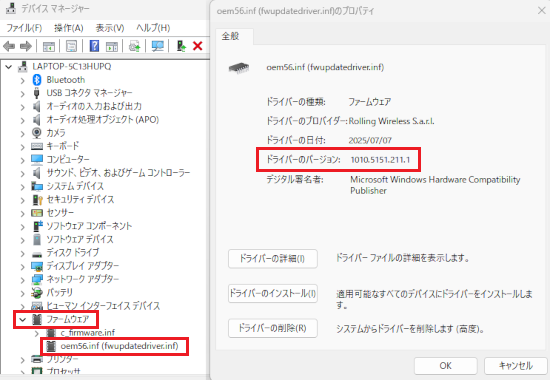Click the カメラ webcam icon
The width and height of the screenshot is (550, 380).
point(36,133)
